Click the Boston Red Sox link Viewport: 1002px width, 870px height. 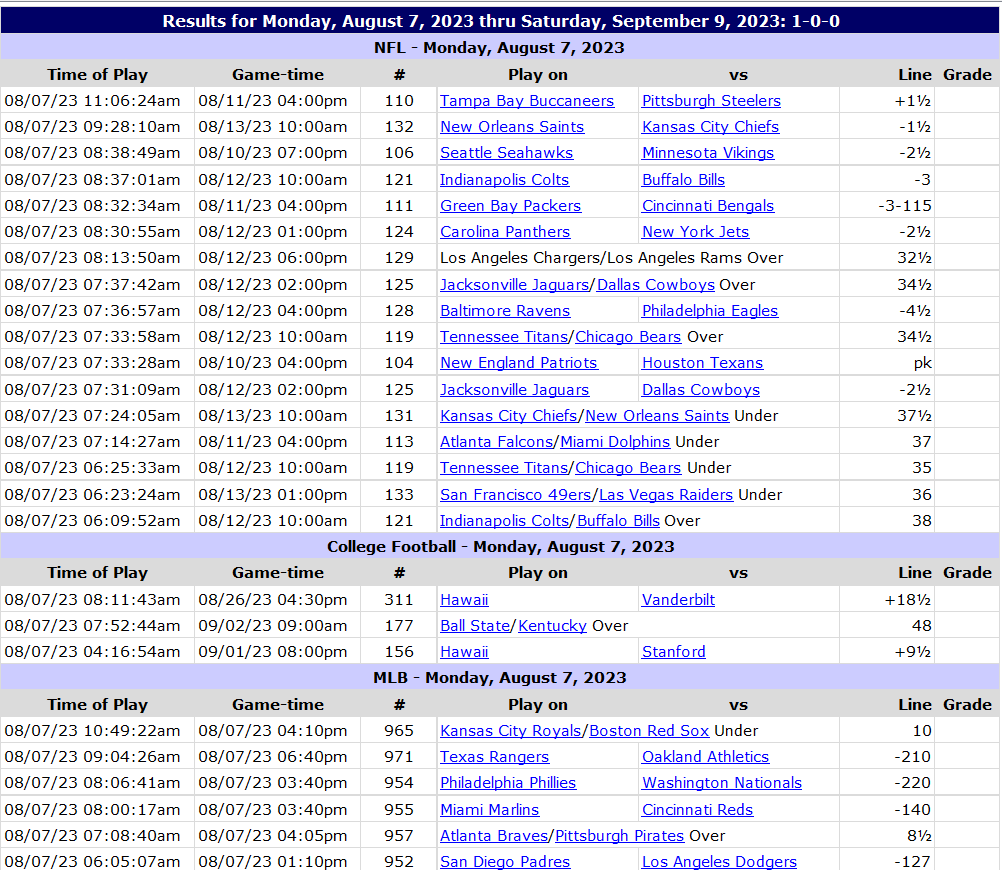649,731
